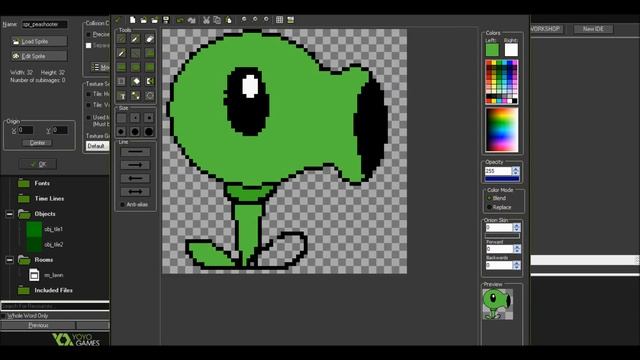
Task: Toggle the Anti-alias option
Action: [134, 204]
